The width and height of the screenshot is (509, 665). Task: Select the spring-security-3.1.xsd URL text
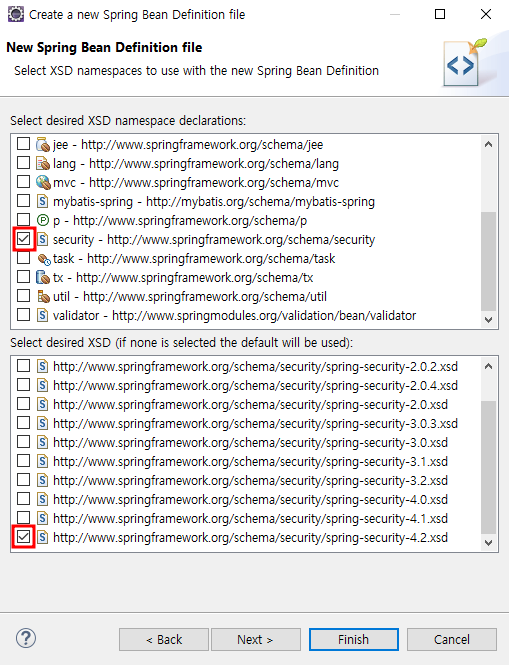(250, 461)
